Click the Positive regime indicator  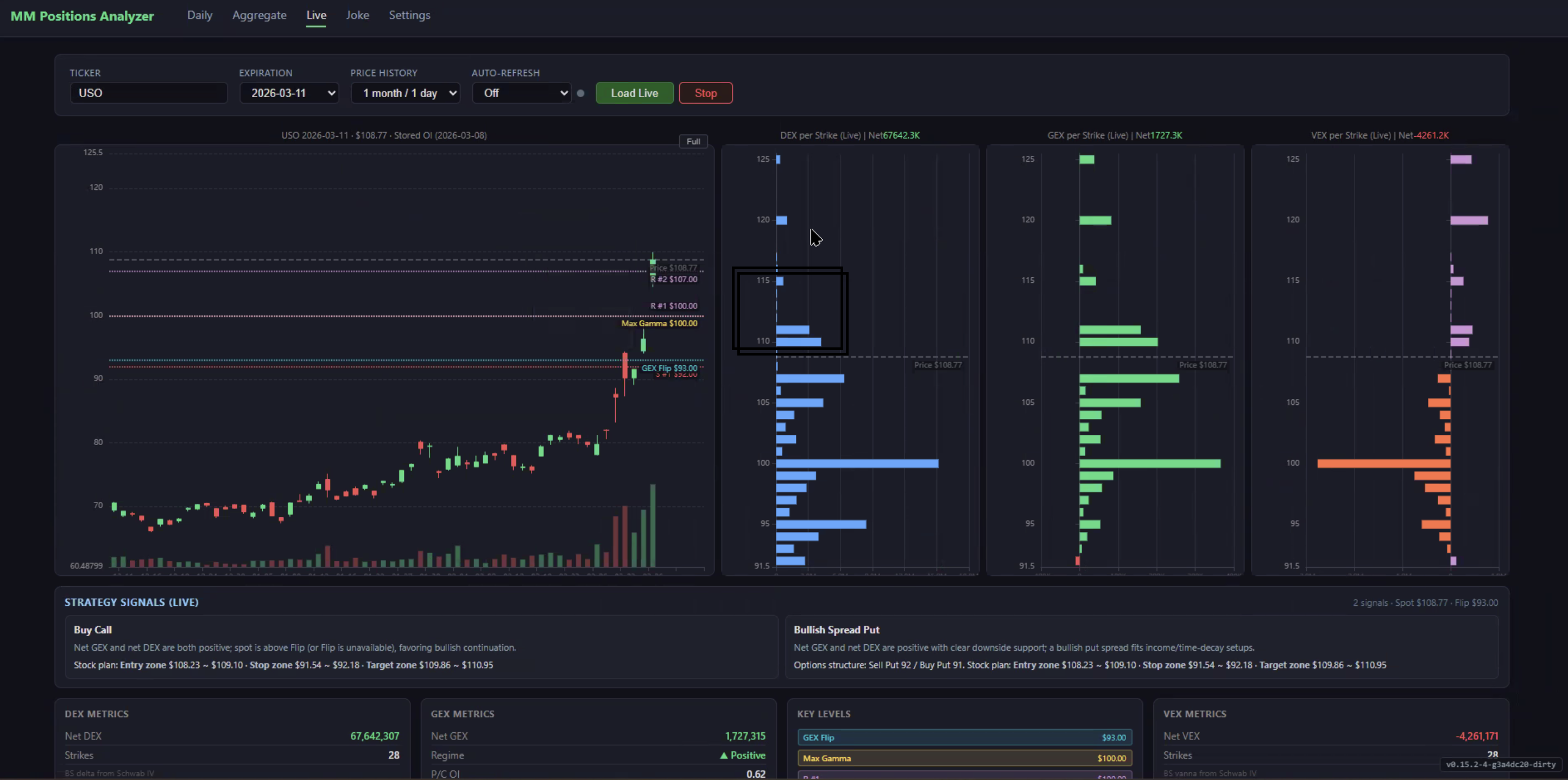[x=743, y=755]
